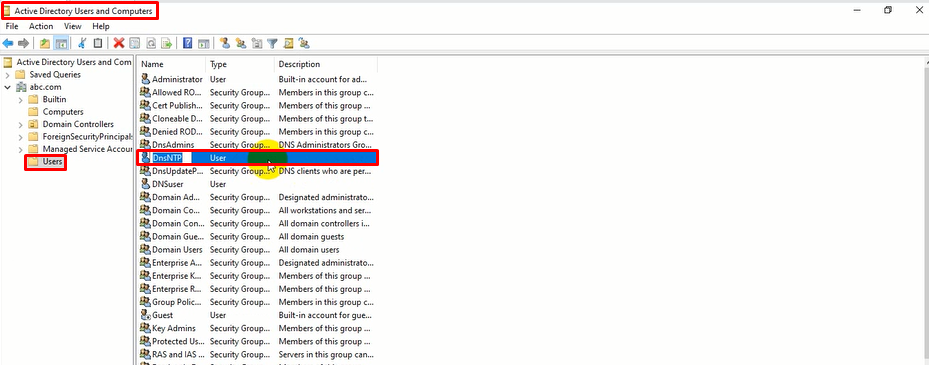929x365 pixels.
Task: Create a new group via toolbar icon
Action: 241,43
